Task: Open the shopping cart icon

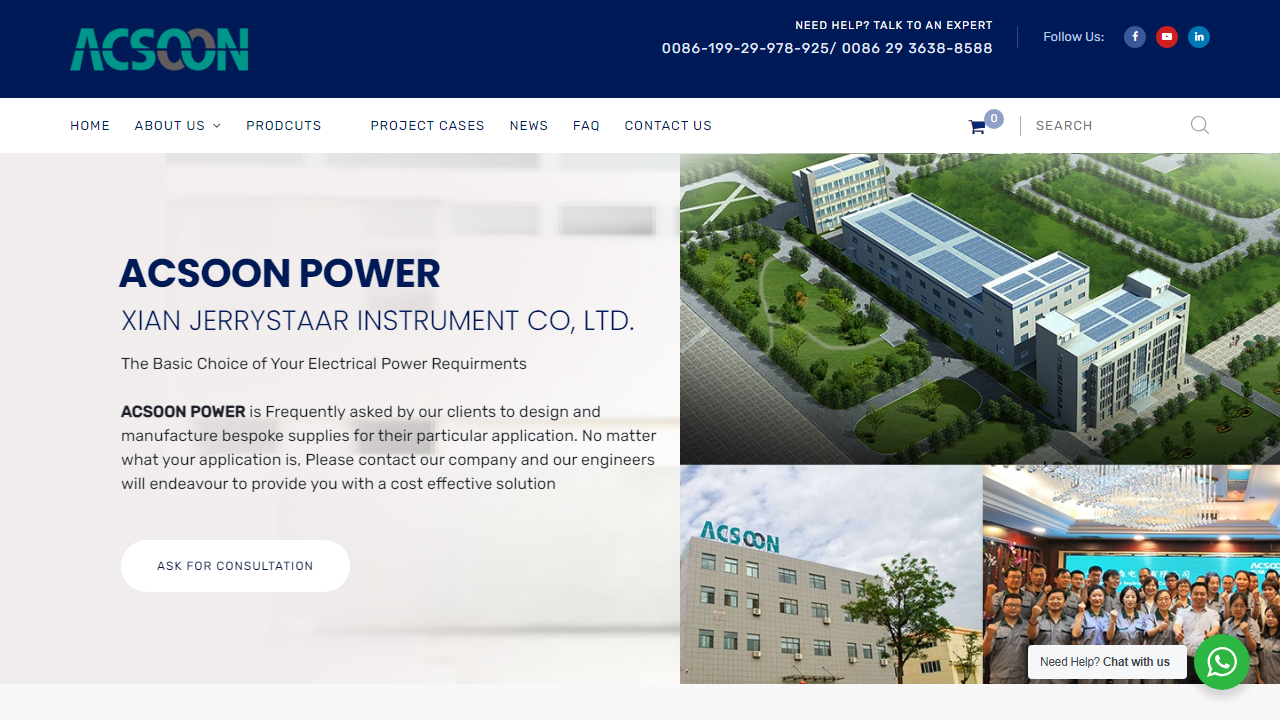Action: tap(977, 127)
